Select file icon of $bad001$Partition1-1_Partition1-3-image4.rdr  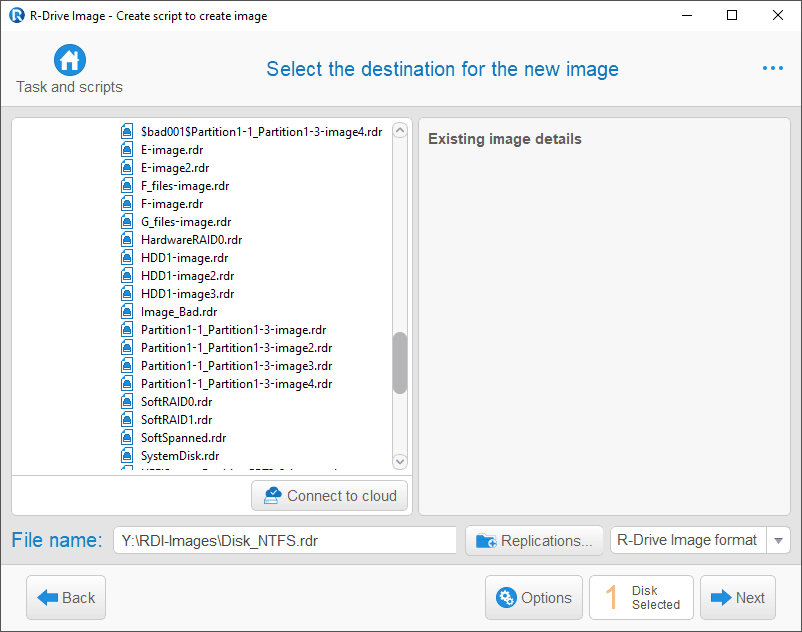127,132
